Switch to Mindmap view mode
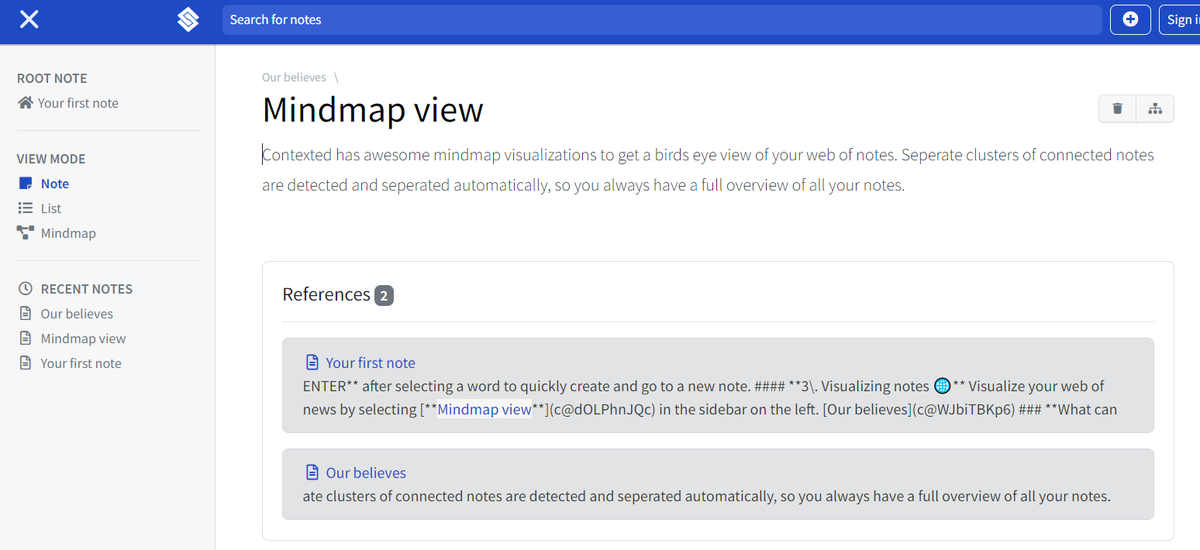The width and height of the screenshot is (1200, 550). coord(68,234)
